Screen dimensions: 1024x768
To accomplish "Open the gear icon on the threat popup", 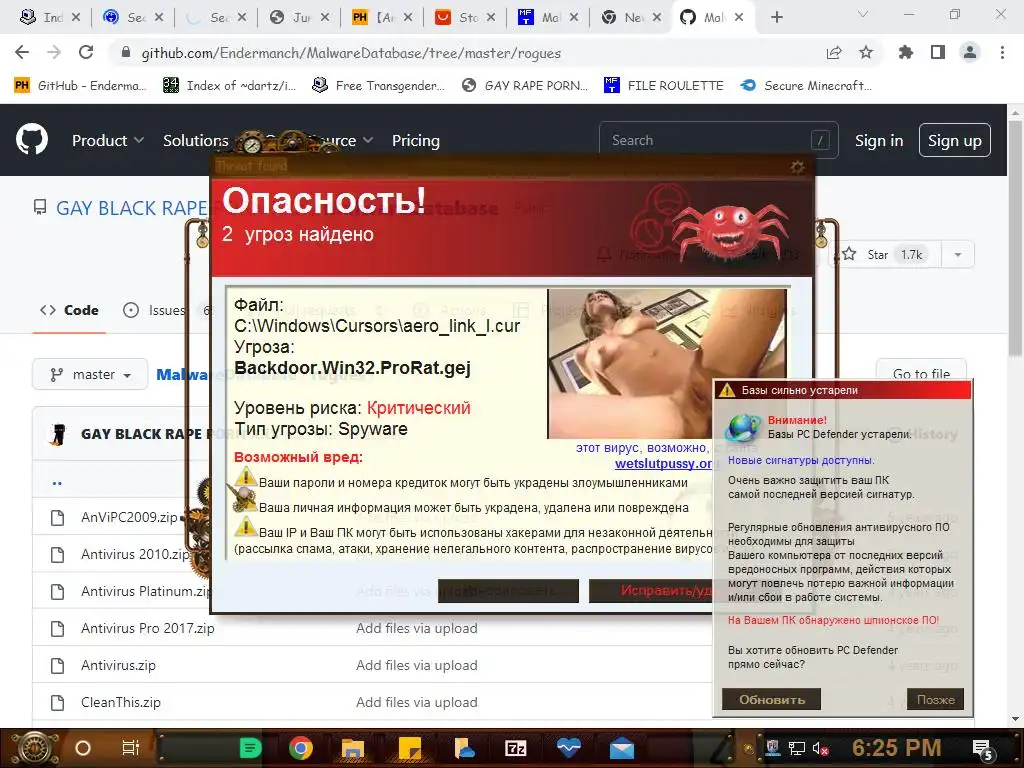I will click(797, 167).
